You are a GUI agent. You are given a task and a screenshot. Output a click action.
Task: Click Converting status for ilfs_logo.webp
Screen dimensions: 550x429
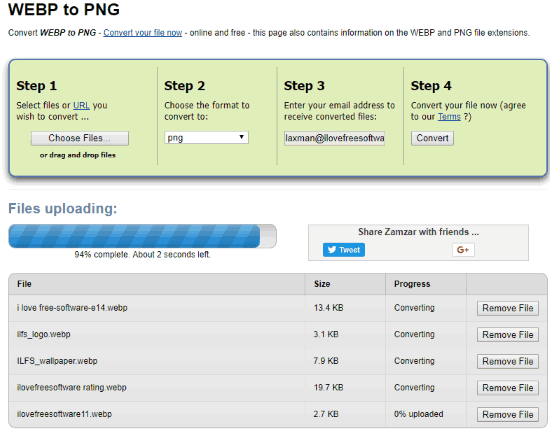click(414, 334)
